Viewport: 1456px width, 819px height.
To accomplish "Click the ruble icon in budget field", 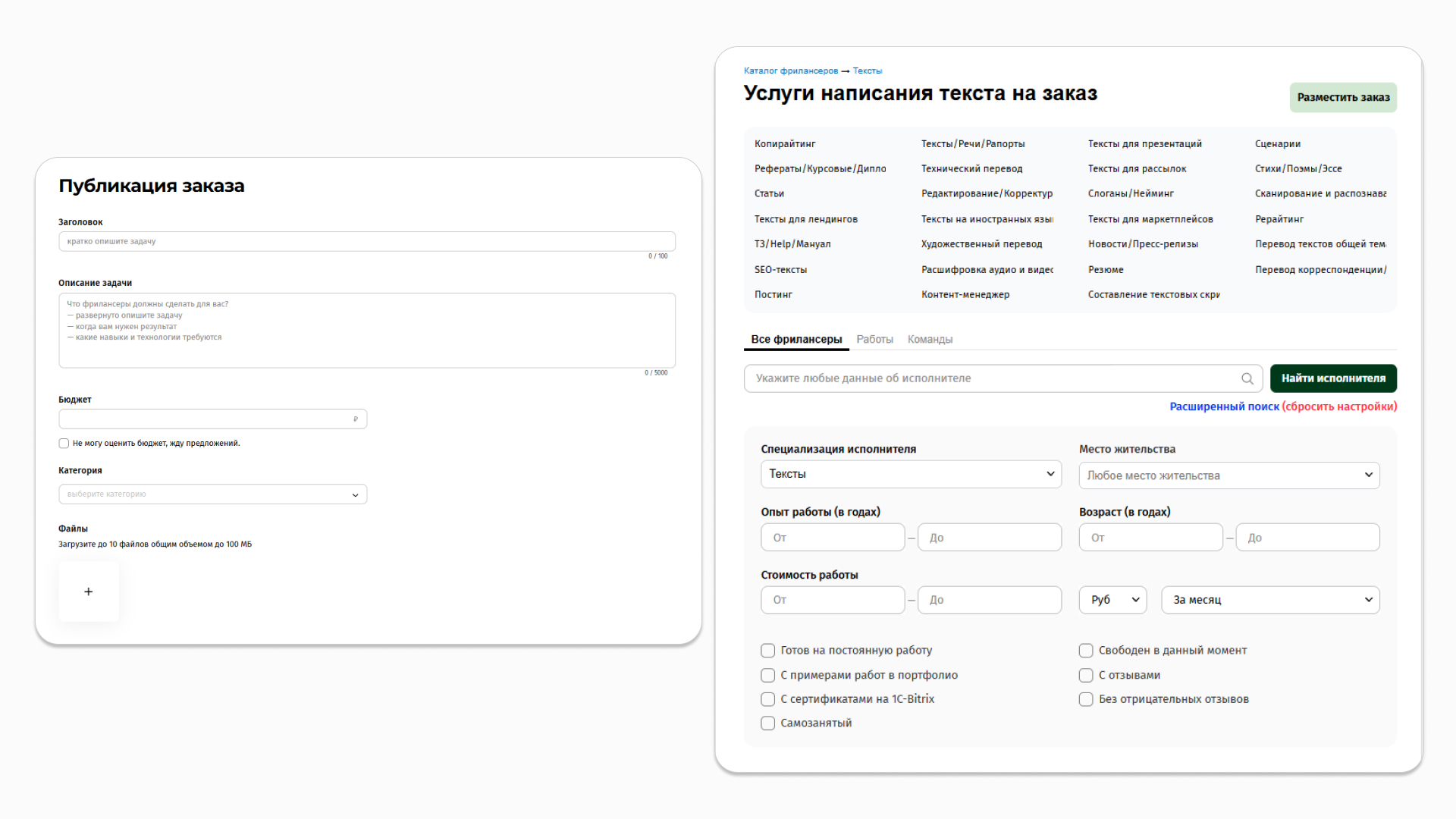I will point(356,419).
